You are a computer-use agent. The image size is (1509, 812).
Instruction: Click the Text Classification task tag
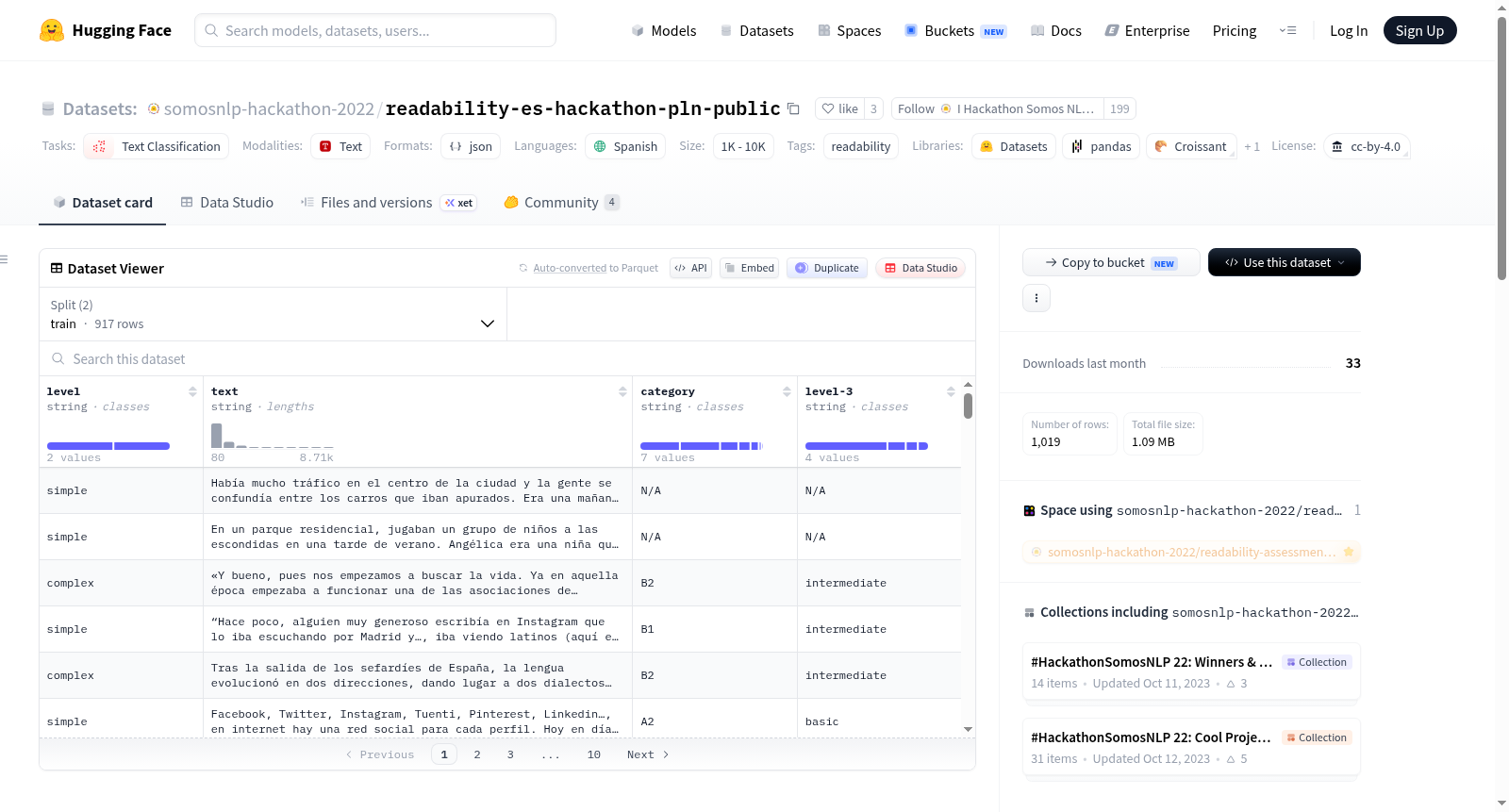coord(157,146)
